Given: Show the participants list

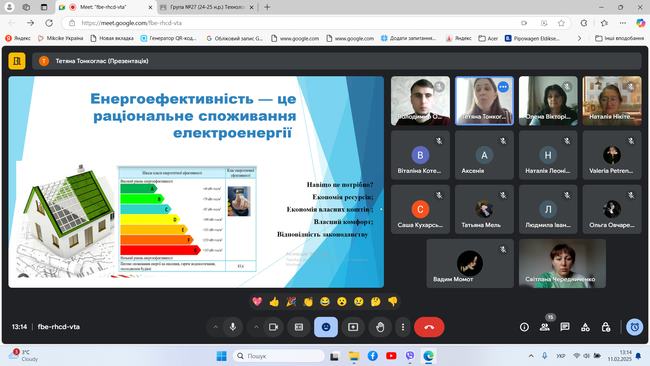Looking at the screenshot, I should tap(545, 327).
